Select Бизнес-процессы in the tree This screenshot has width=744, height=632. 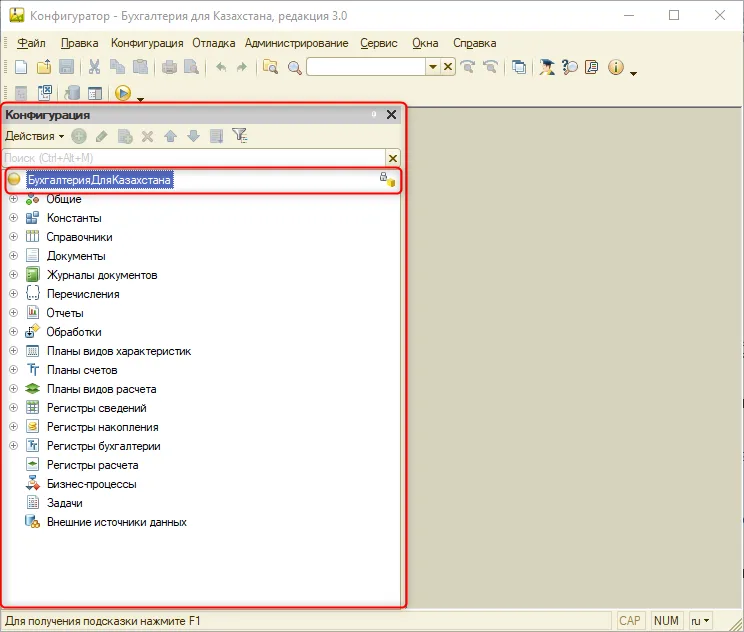point(92,484)
